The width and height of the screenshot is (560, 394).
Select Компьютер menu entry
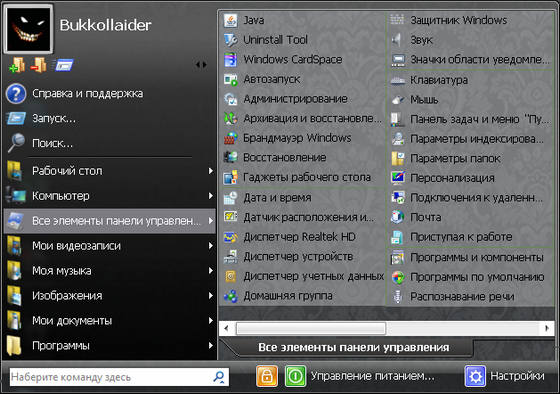(109, 196)
